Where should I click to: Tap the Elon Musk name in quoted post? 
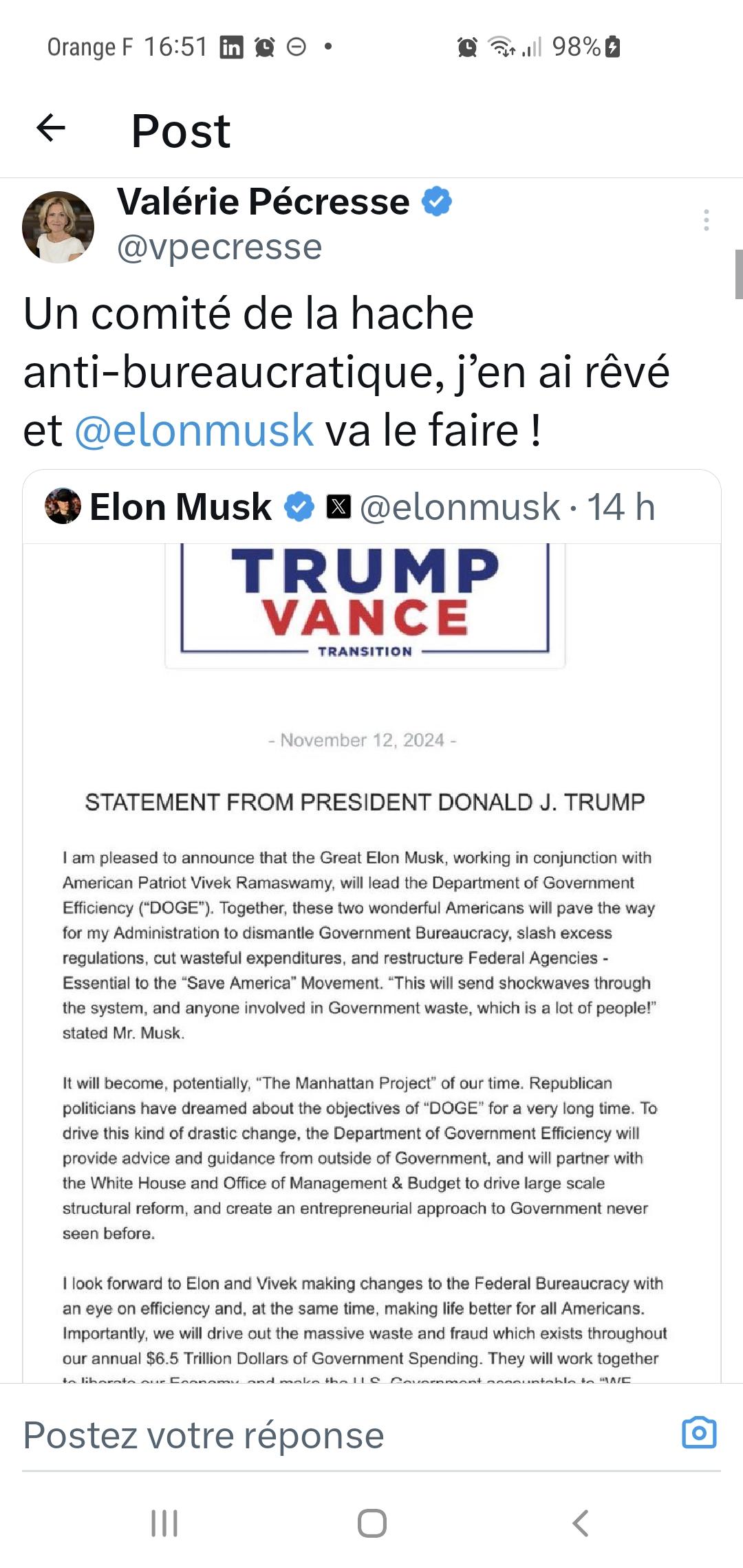[x=180, y=507]
